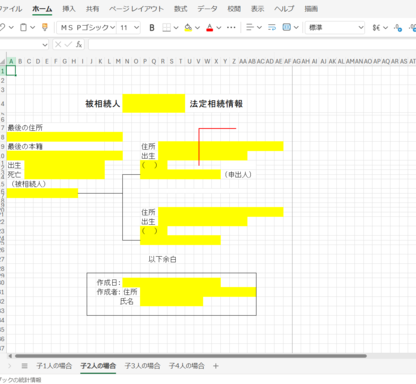The height and width of the screenshot is (384, 416).
Task: Open the number format 標準 dropdown
Action: point(335,28)
